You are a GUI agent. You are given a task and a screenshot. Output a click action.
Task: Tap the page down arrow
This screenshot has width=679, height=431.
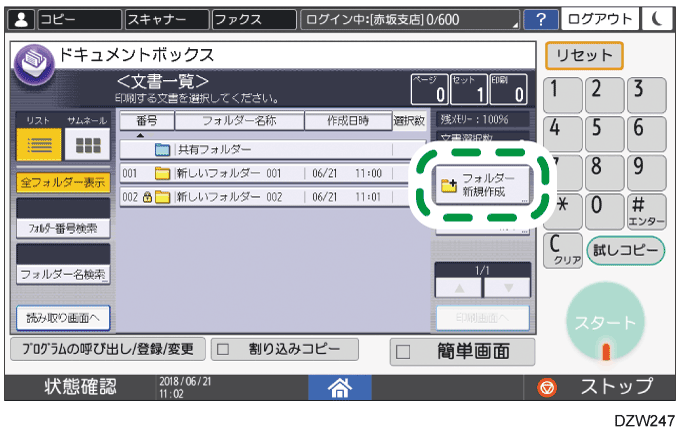pyautogui.click(x=508, y=288)
